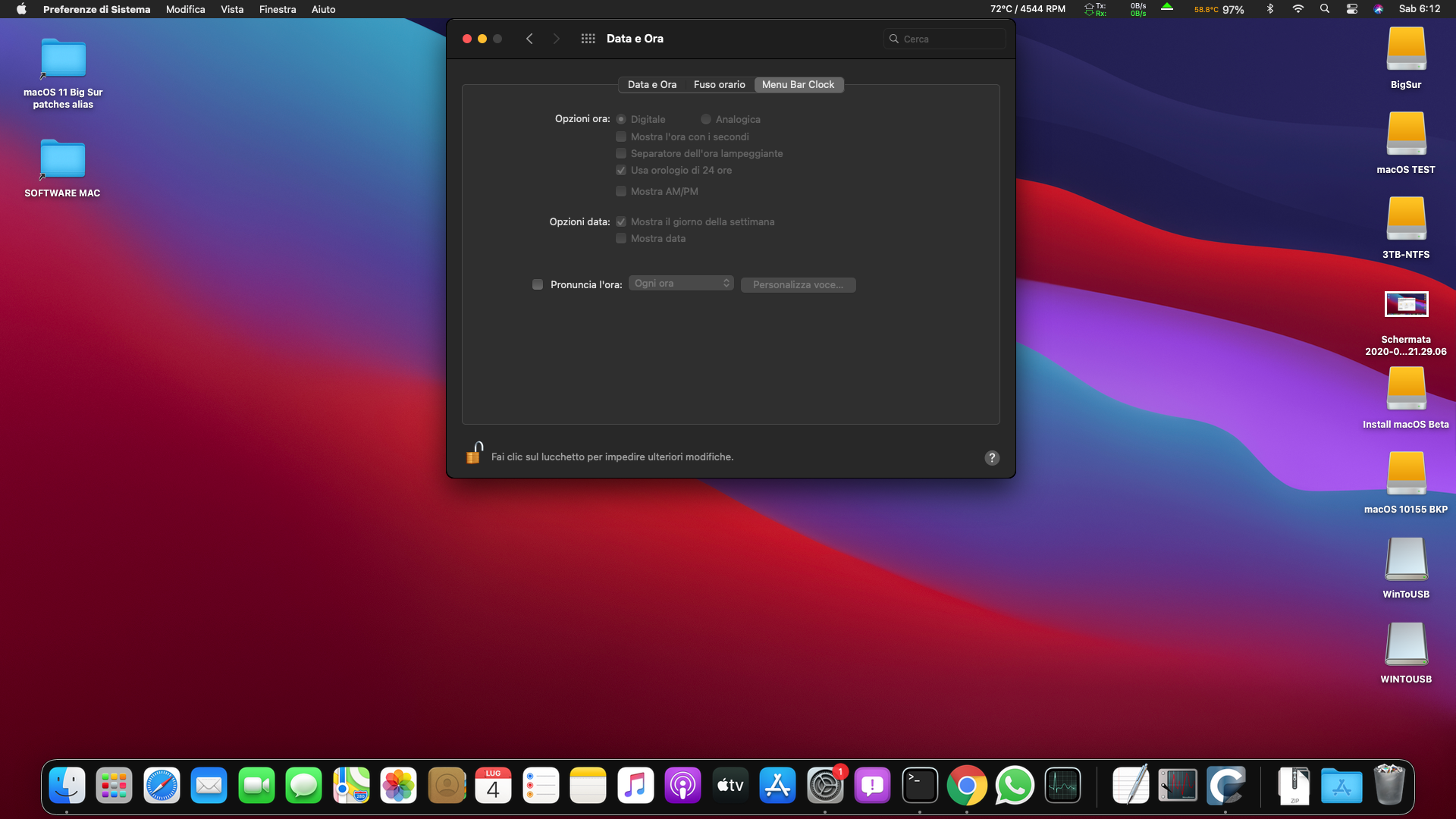Select Install macOS Beta drive
The image size is (1456, 819).
1406,390
